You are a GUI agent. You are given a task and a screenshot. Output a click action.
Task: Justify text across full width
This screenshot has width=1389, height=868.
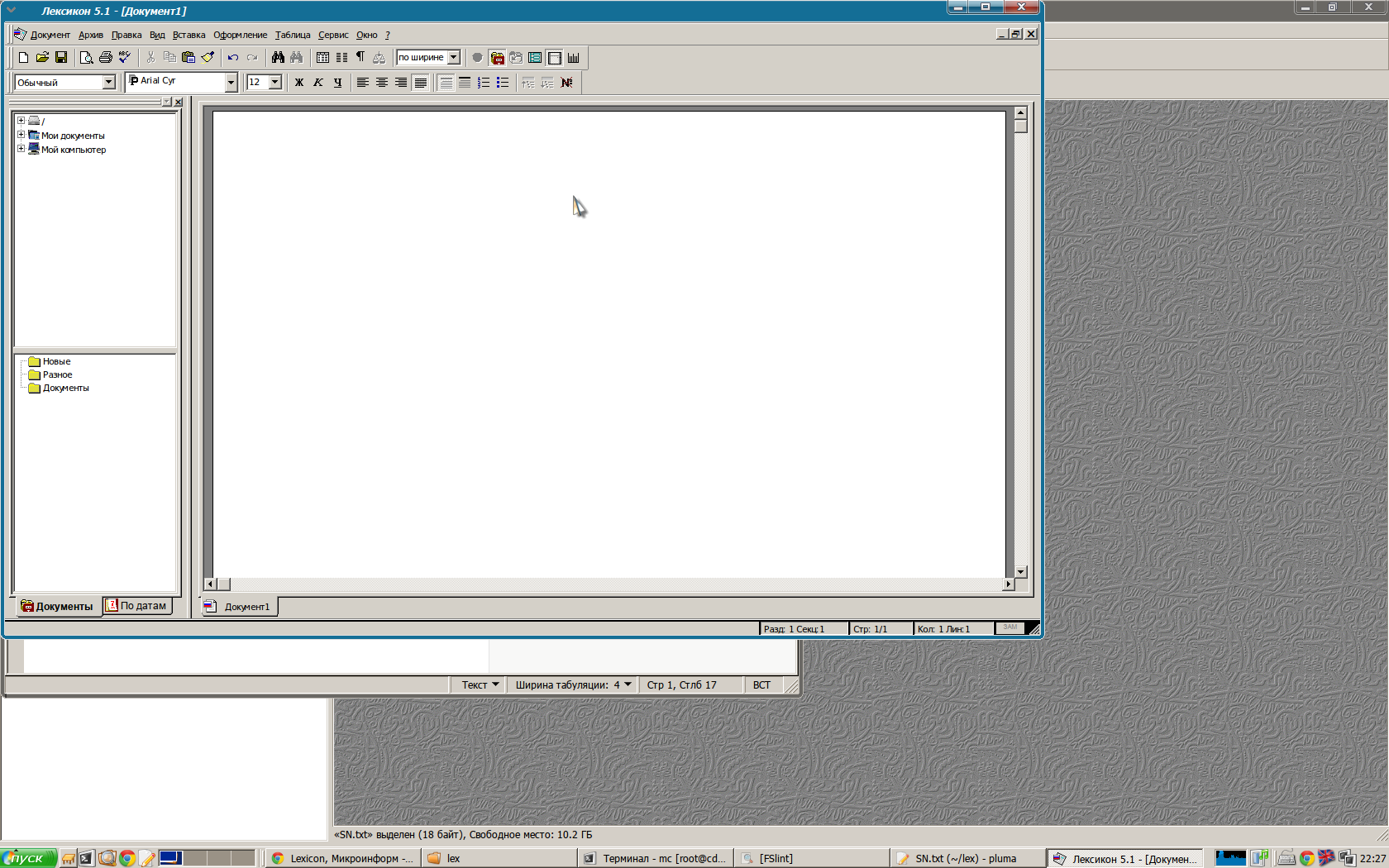420,83
